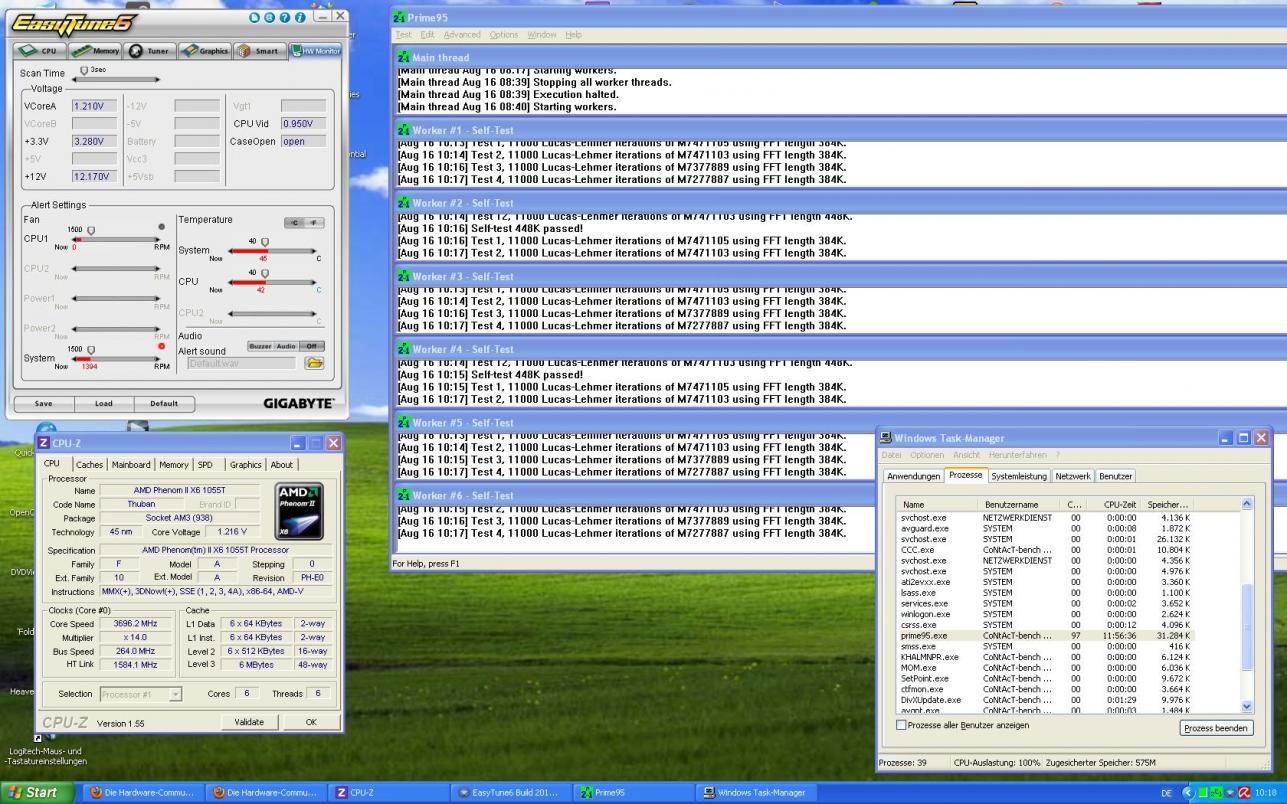Click the CPU-Z title bar icon
The height and width of the screenshot is (804, 1287).
[44, 443]
